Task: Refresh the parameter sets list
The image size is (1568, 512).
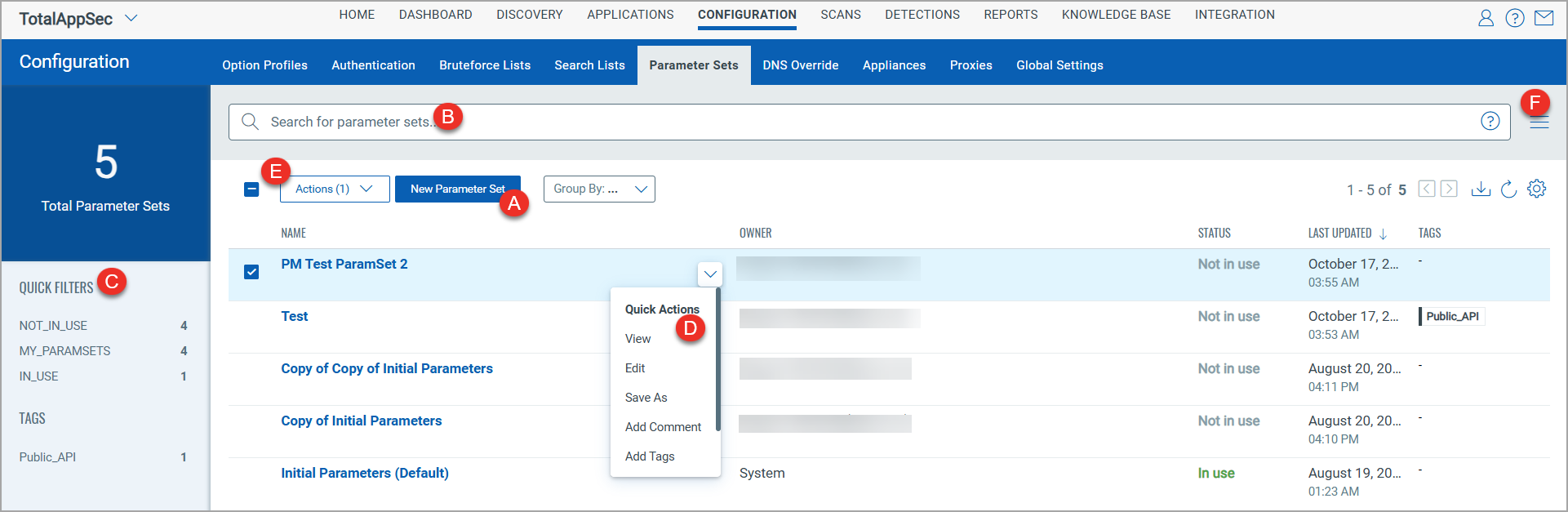Action: tap(1508, 189)
